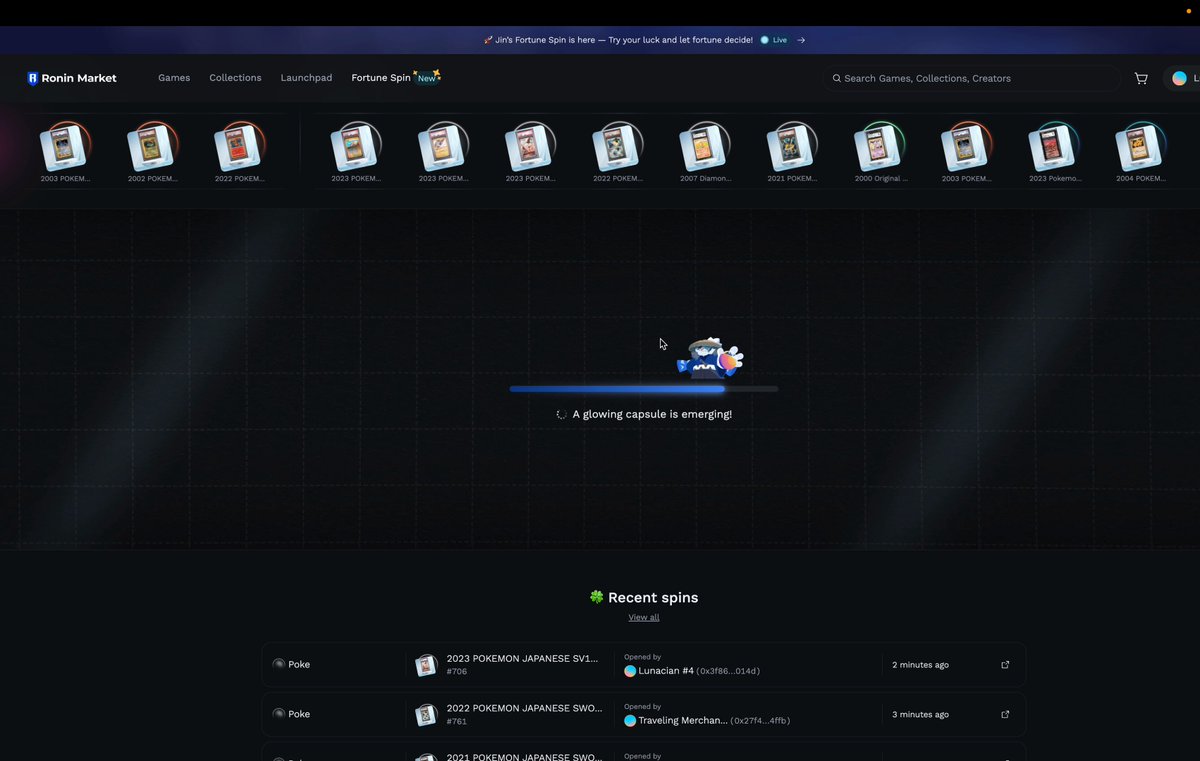Click "A glowing capsule is emerging!" text
Screen dimensions: 1200x761
pos(652,414)
